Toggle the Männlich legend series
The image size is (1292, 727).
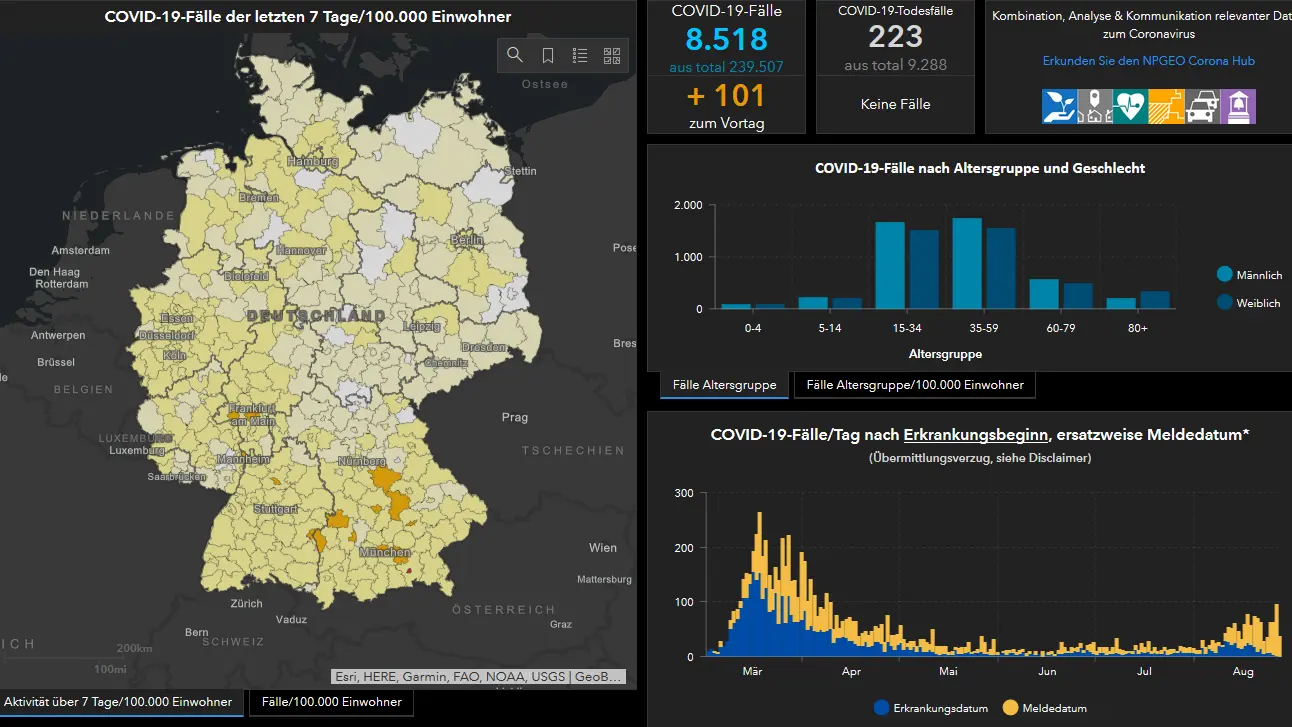pyautogui.click(x=1248, y=274)
